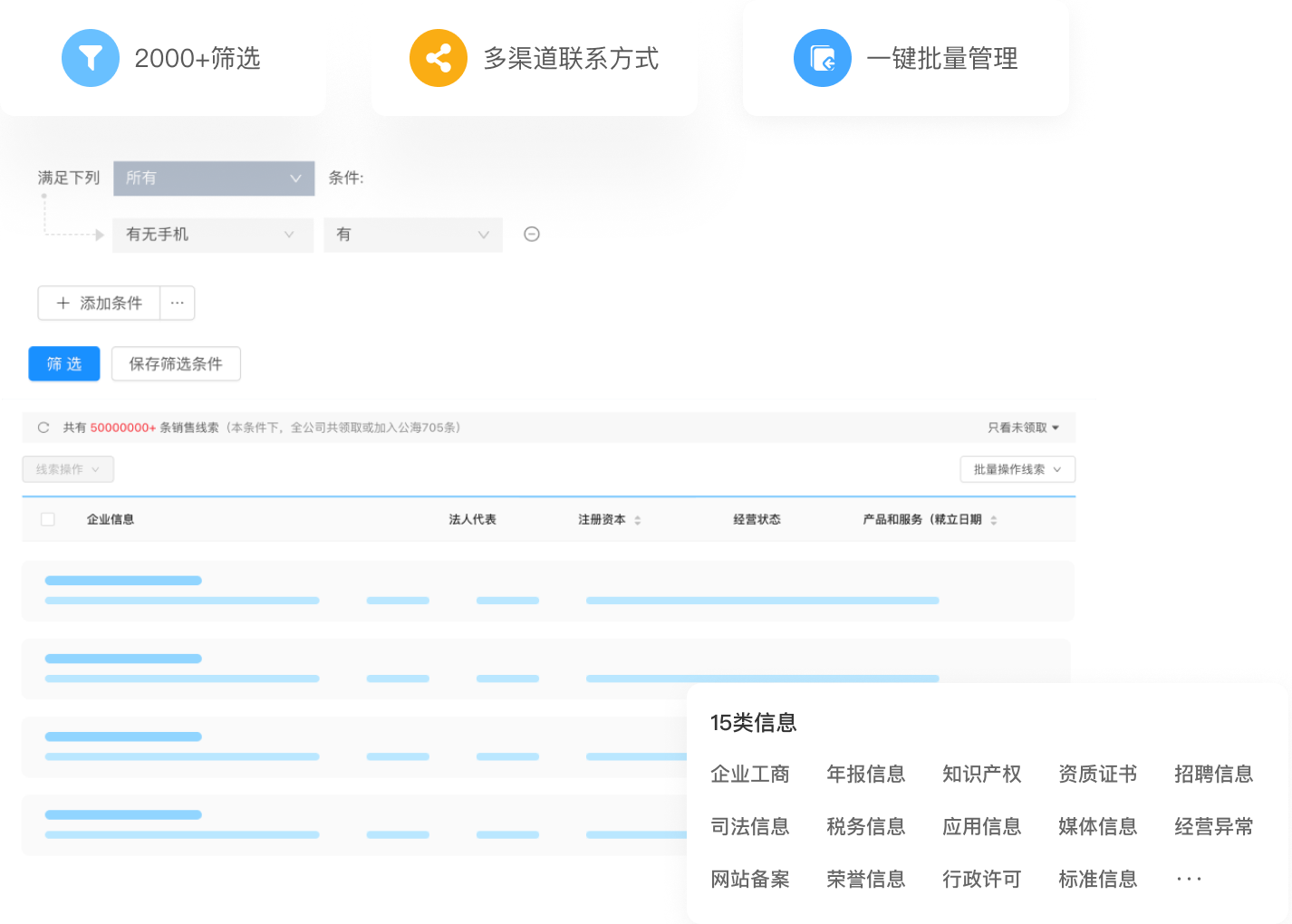1292x924 pixels.
Task: Click the orange share icon for 多渠道联系方式
Action: point(439,57)
